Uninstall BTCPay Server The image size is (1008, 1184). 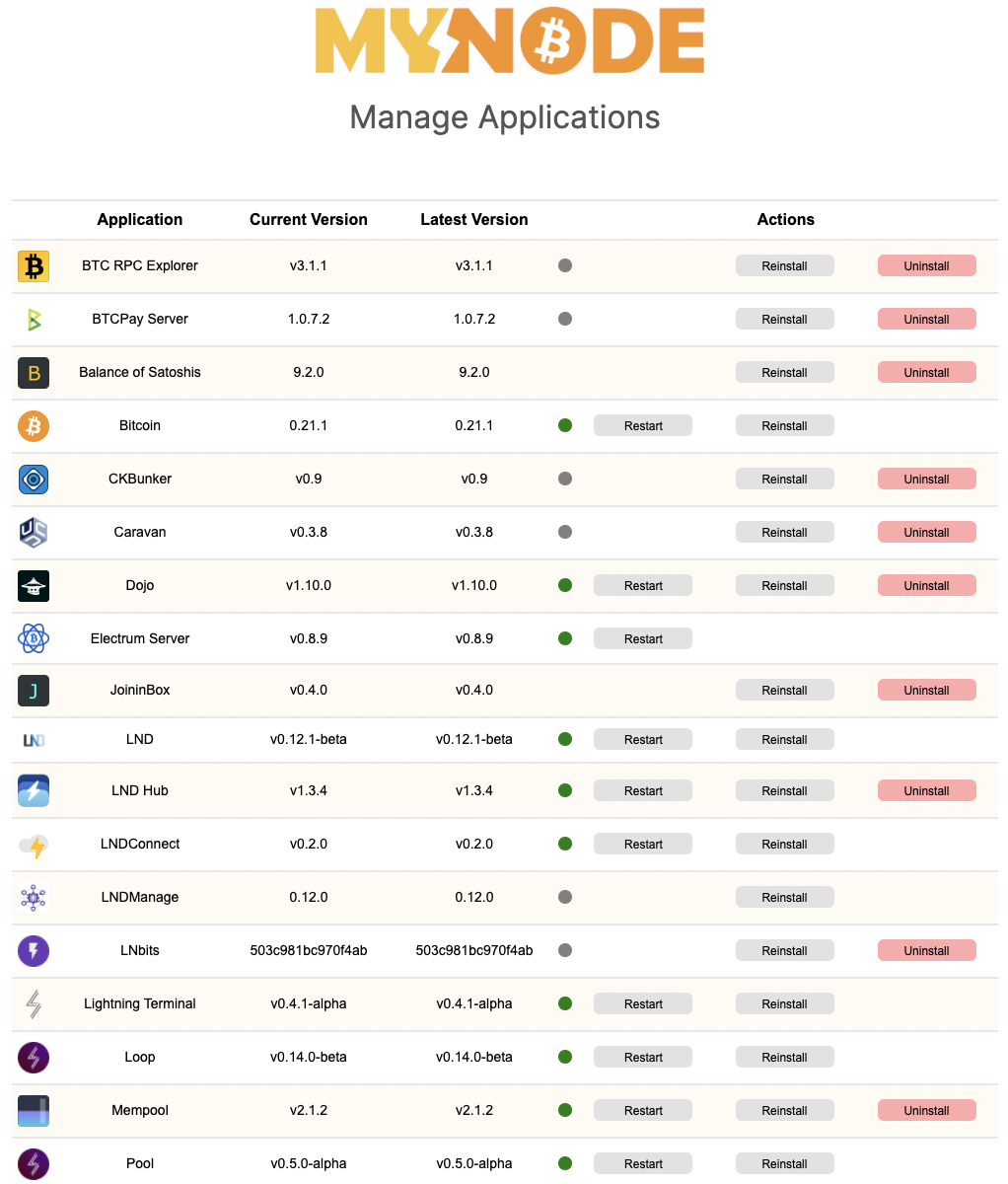coord(927,319)
